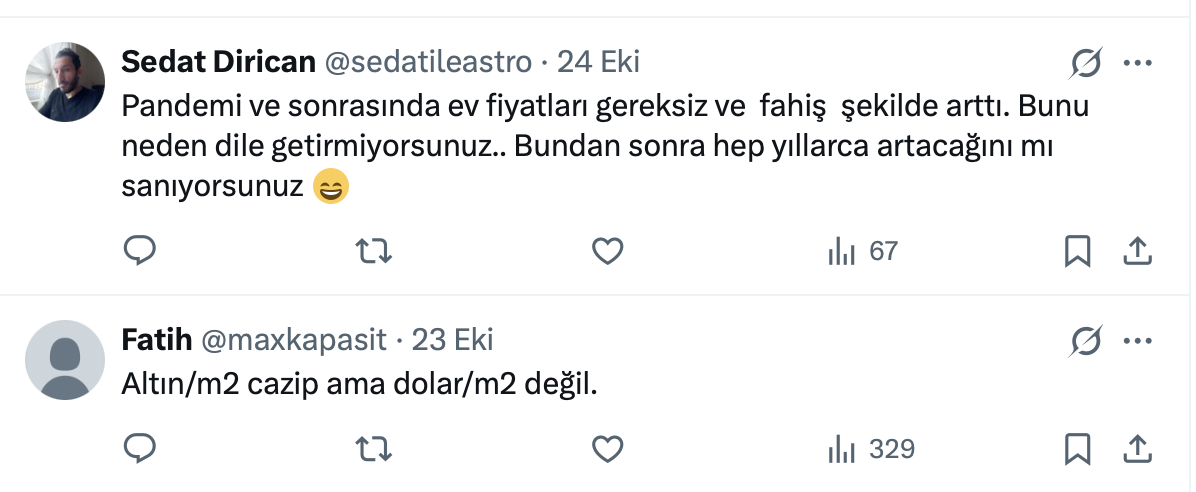Image resolution: width=1196 pixels, height=492 pixels.
Task: View analytics showing 329 views
Action: (871, 449)
